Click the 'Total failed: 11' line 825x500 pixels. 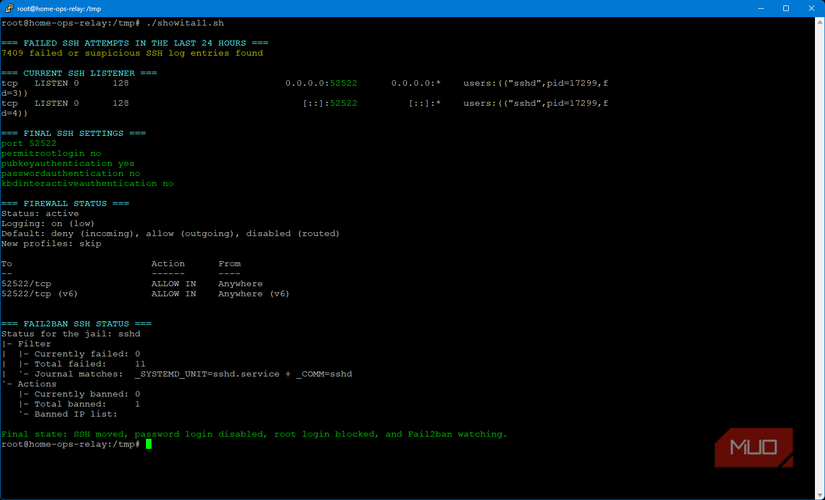point(82,364)
